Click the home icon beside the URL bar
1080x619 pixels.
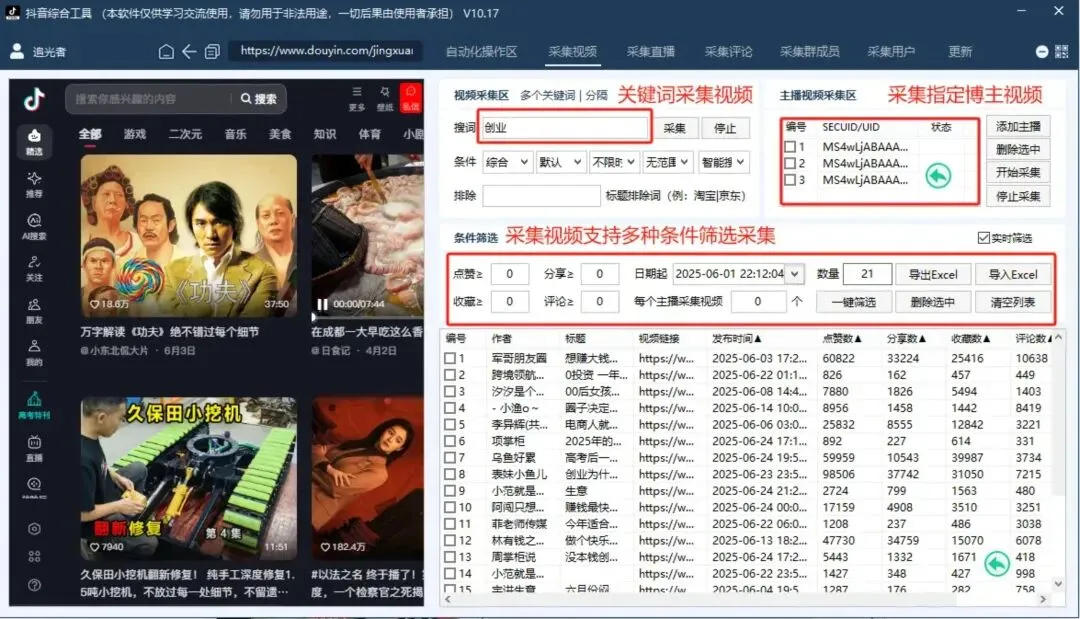click(166, 52)
